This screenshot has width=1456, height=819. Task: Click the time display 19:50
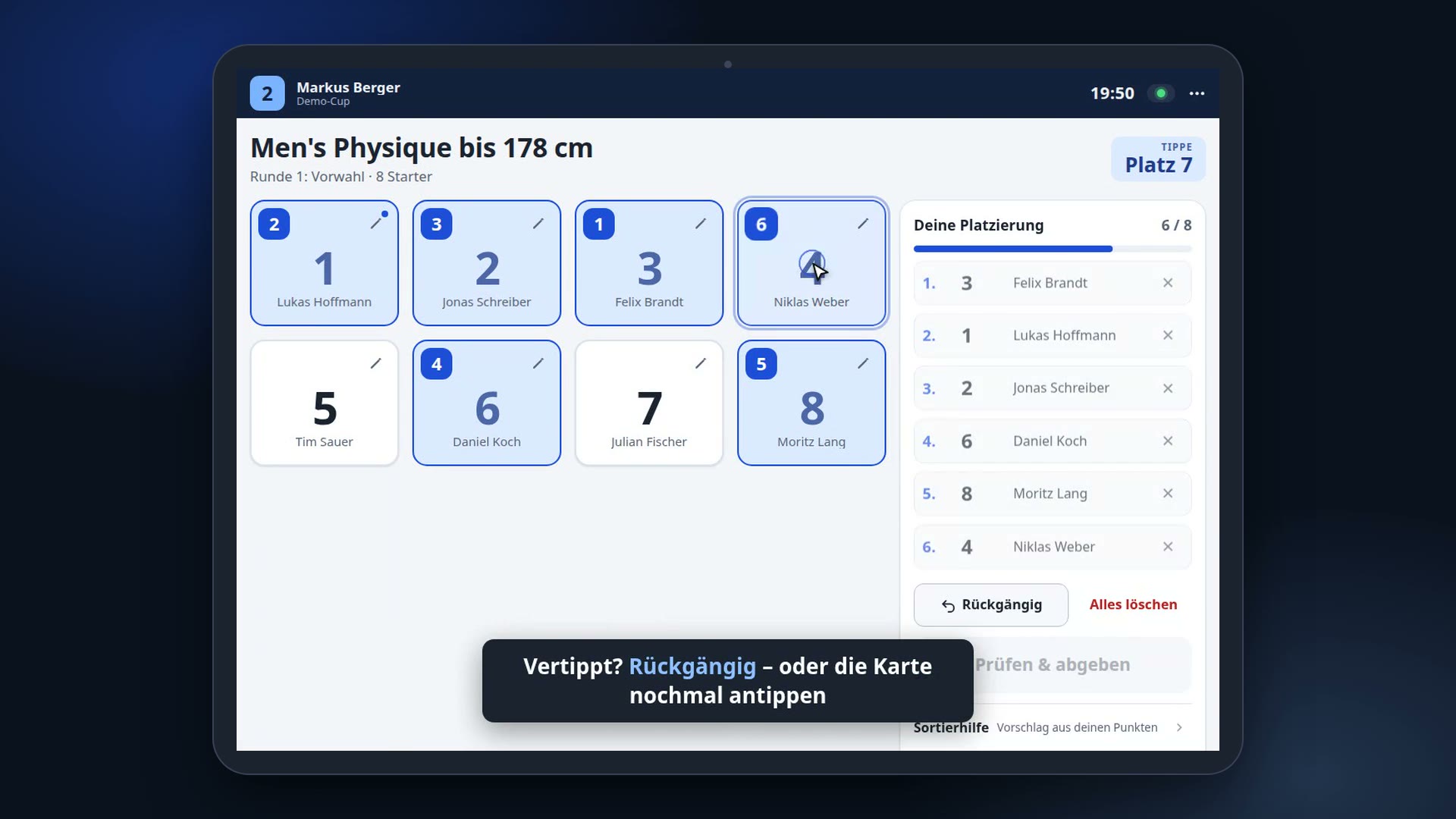[1112, 93]
